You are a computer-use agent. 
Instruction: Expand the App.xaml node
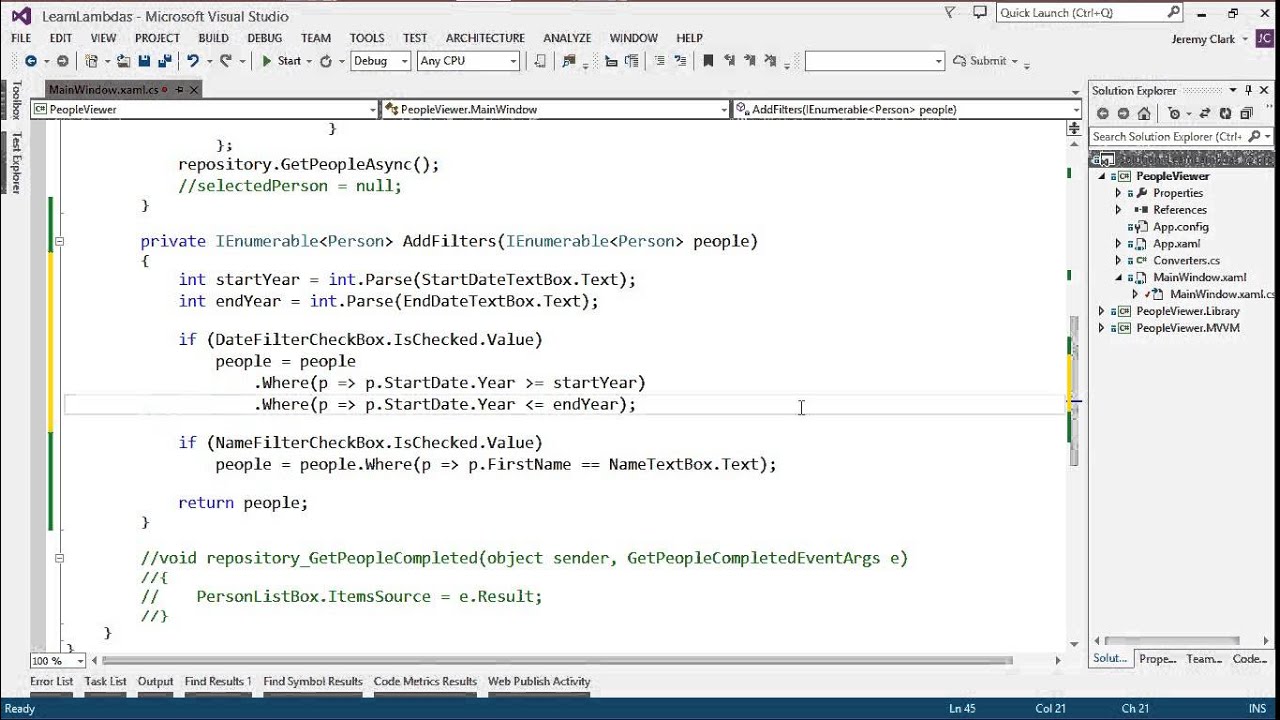[1119, 244]
